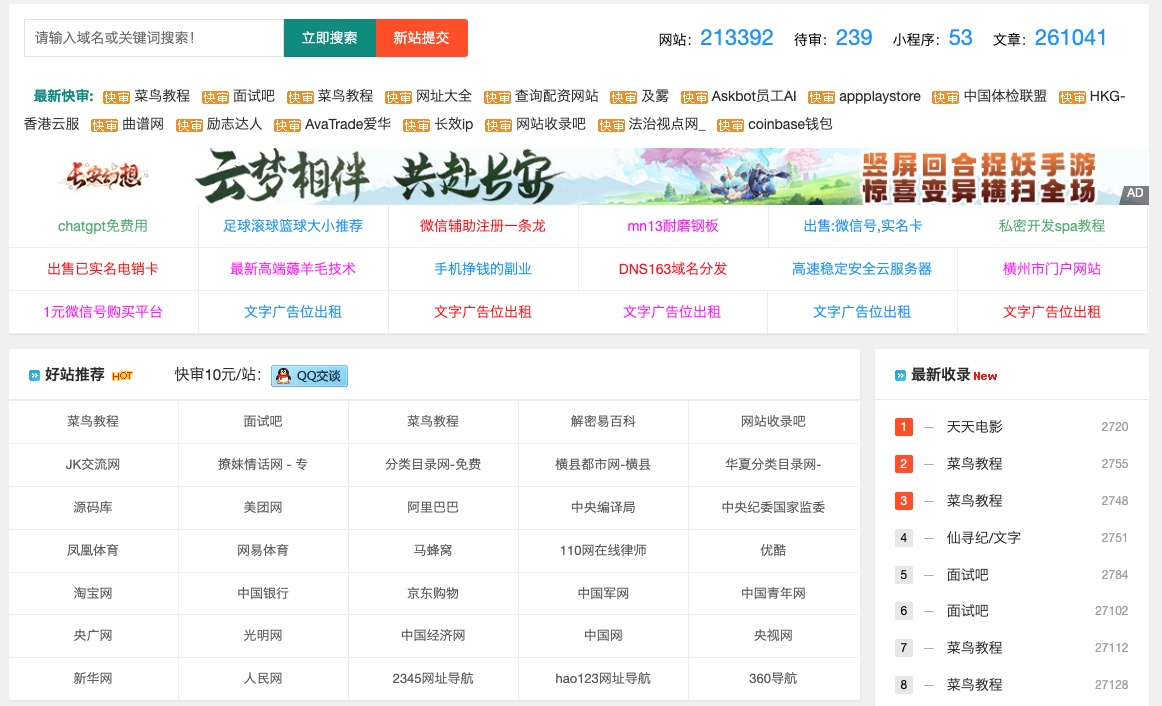Viewport: 1162px width, 706px height.
Task: Open the 1元微信号购买平台 ad link
Action: pos(103,312)
